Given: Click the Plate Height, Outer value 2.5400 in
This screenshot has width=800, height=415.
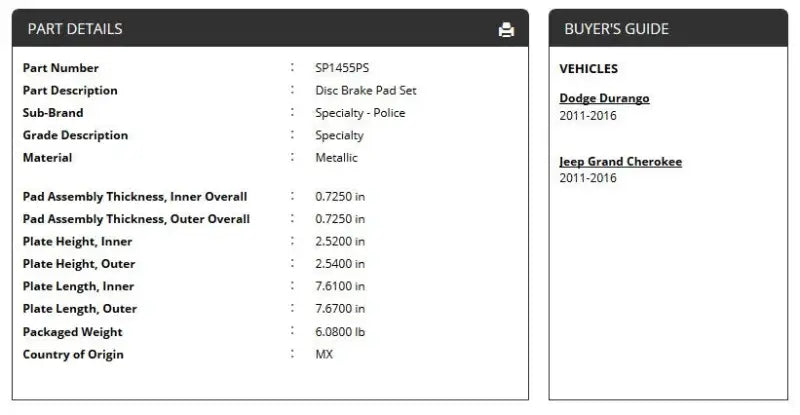Looking at the screenshot, I should pos(340,264).
